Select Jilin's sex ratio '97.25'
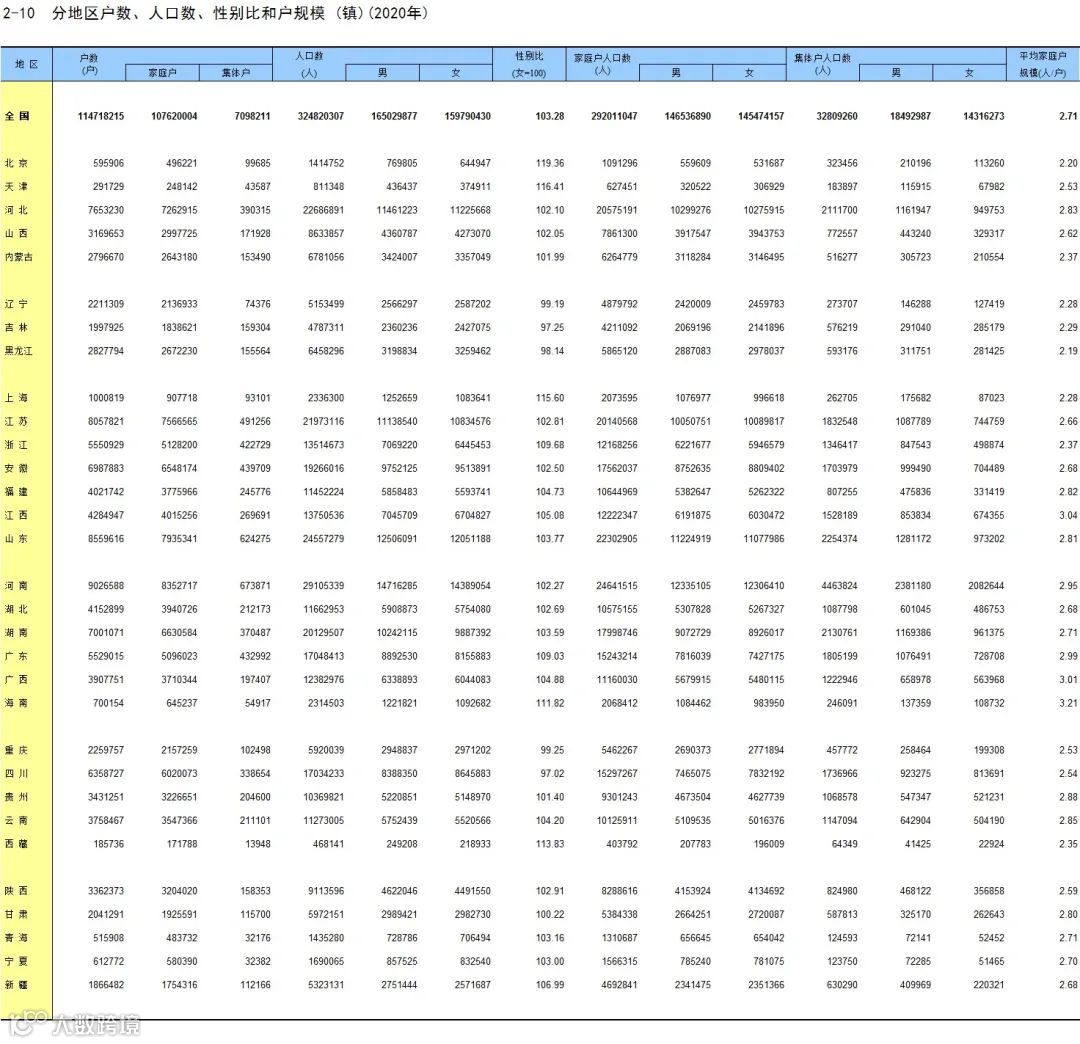This screenshot has height=1044, width=1080. coord(552,327)
